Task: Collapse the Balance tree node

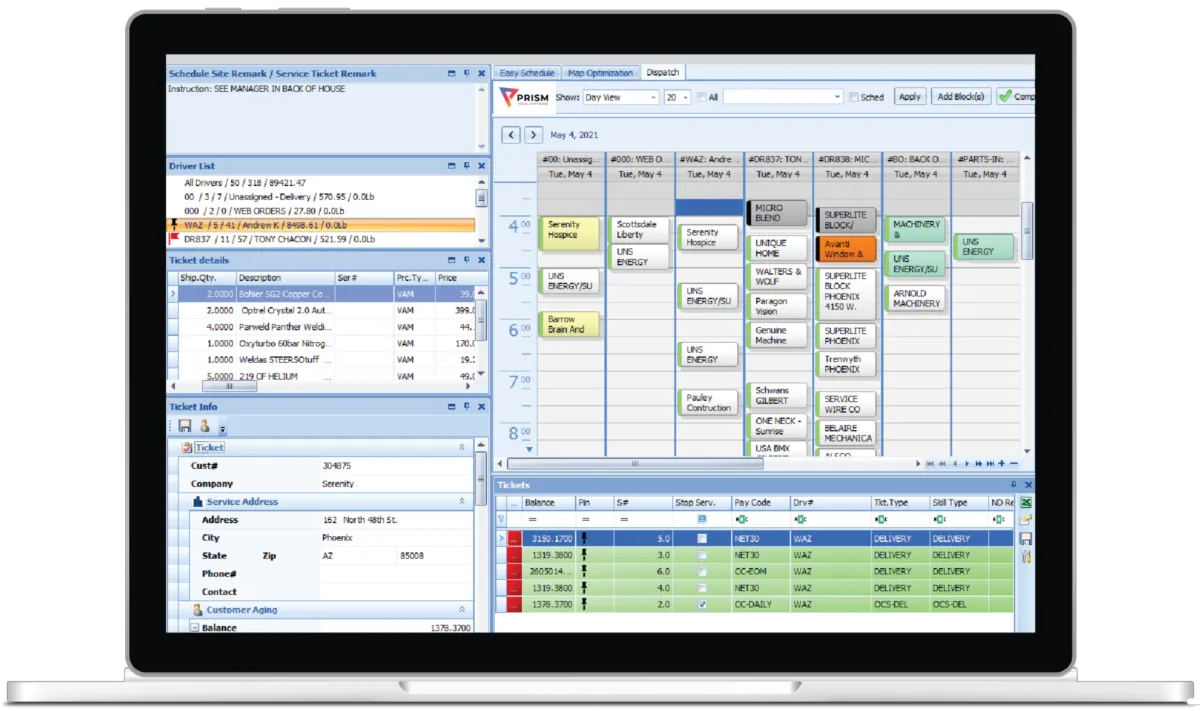Action: point(195,628)
